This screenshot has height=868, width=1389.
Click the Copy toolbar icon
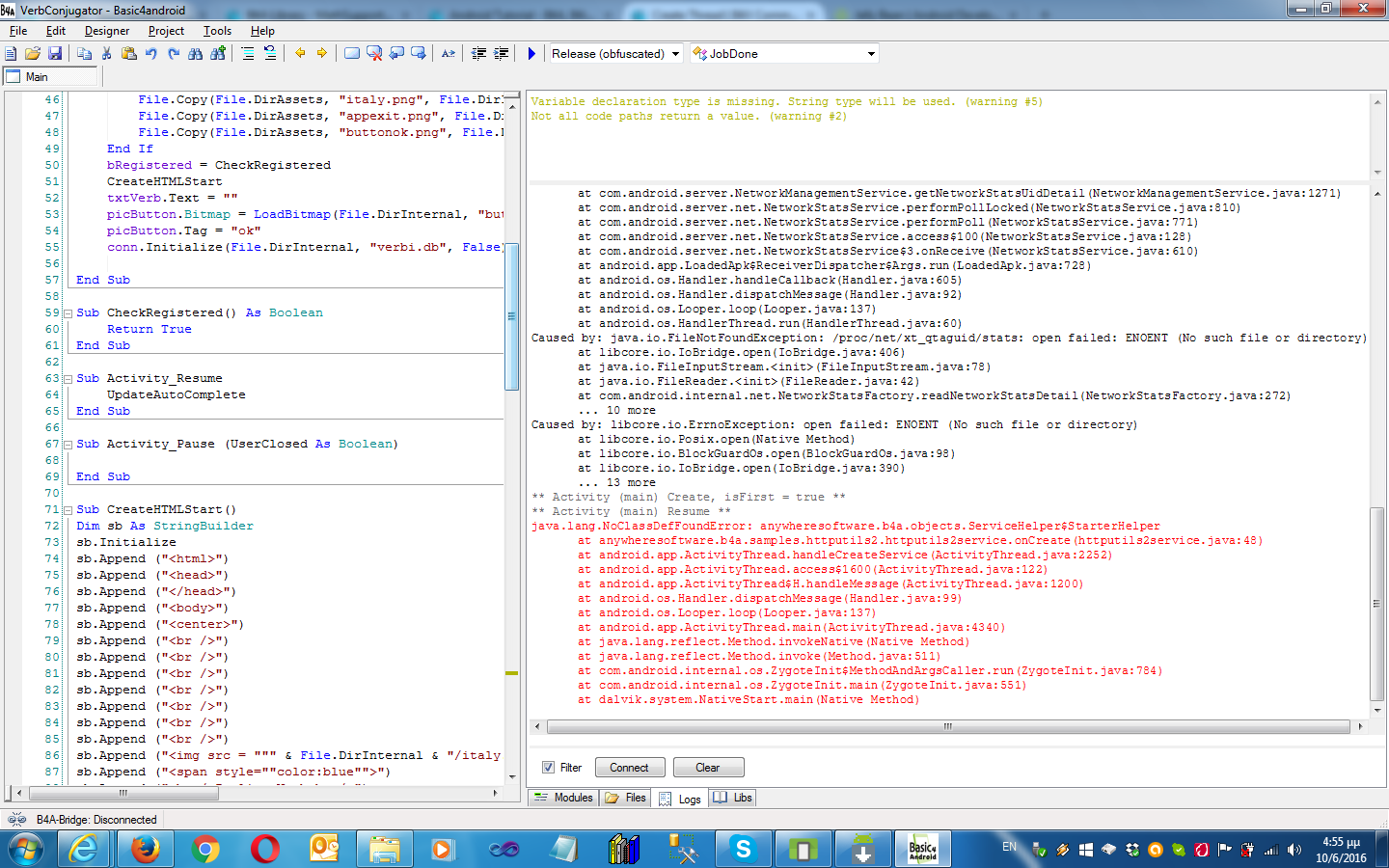click(84, 54)
